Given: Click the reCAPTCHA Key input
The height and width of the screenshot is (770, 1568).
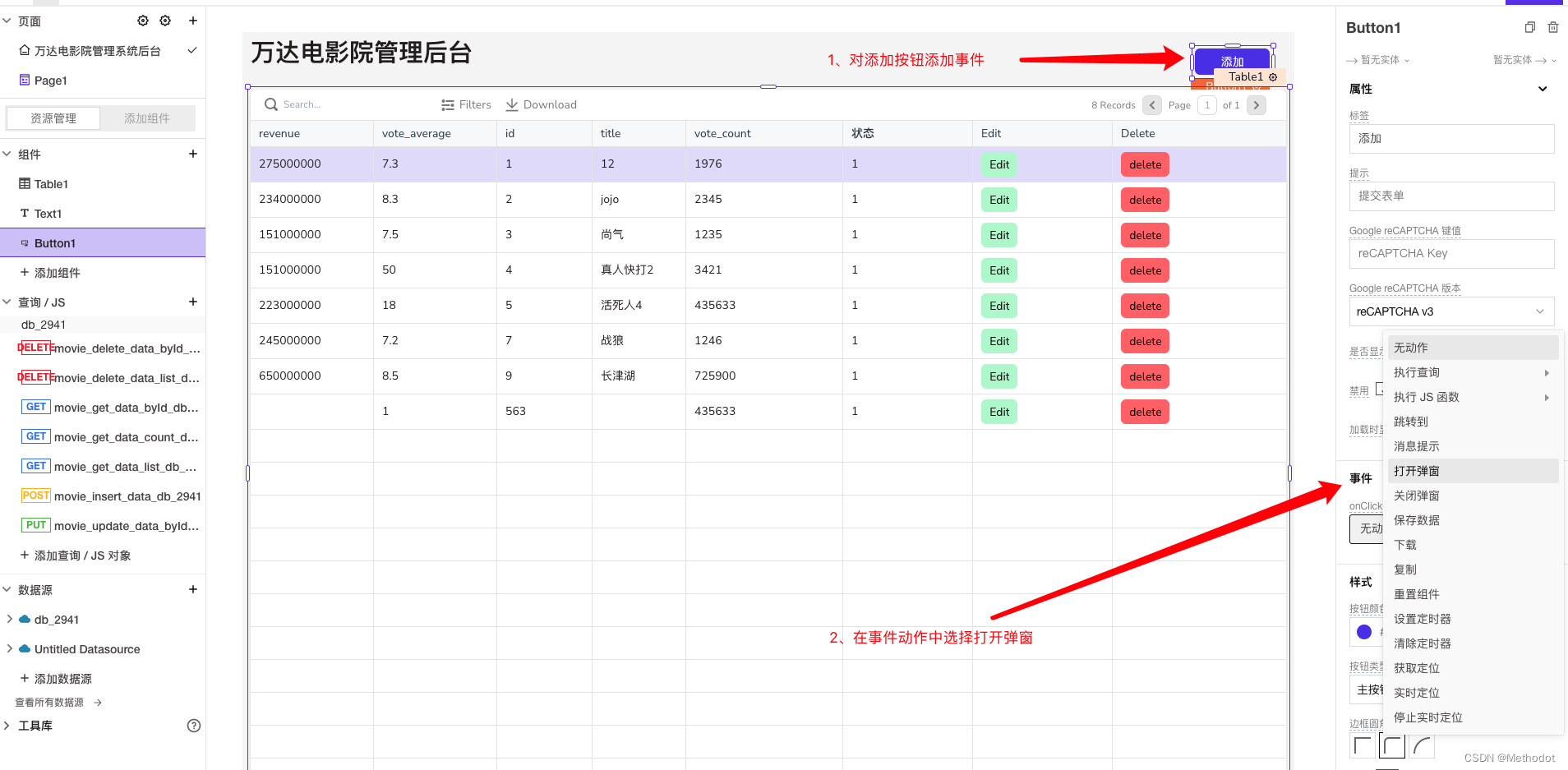Looking at the screenshot, I should point(1451,254).
